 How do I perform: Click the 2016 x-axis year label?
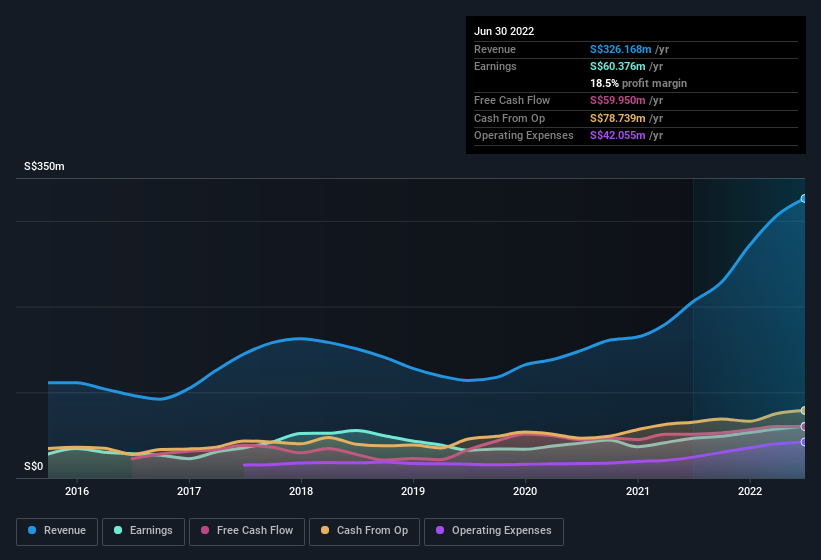click(x=77, y=491)
